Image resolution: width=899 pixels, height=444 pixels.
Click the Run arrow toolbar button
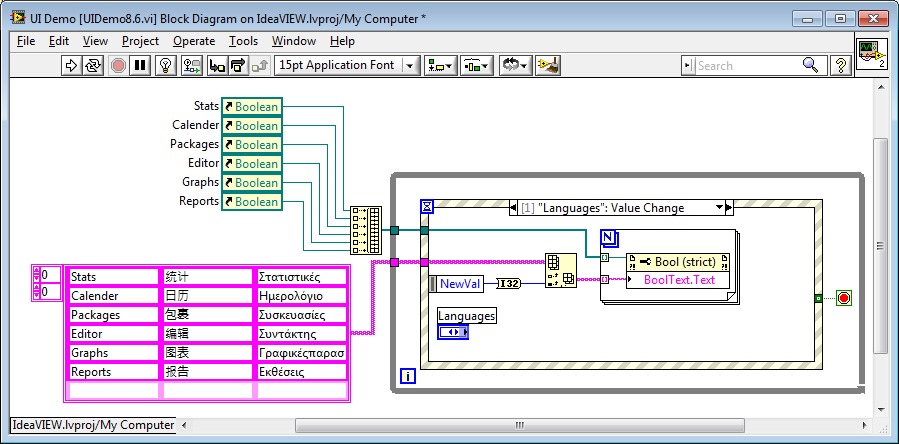click(71, 65)
